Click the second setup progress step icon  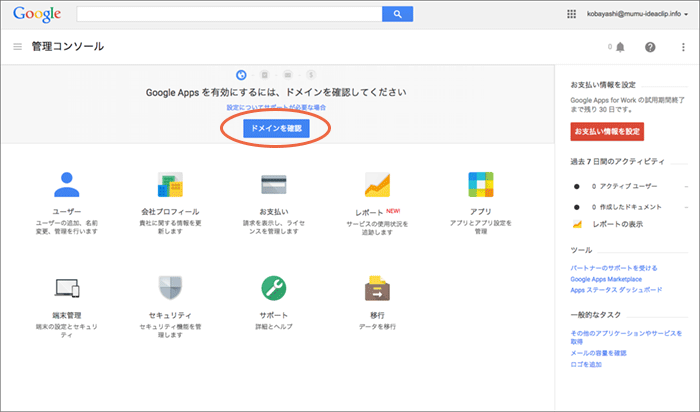pos(264,75)
